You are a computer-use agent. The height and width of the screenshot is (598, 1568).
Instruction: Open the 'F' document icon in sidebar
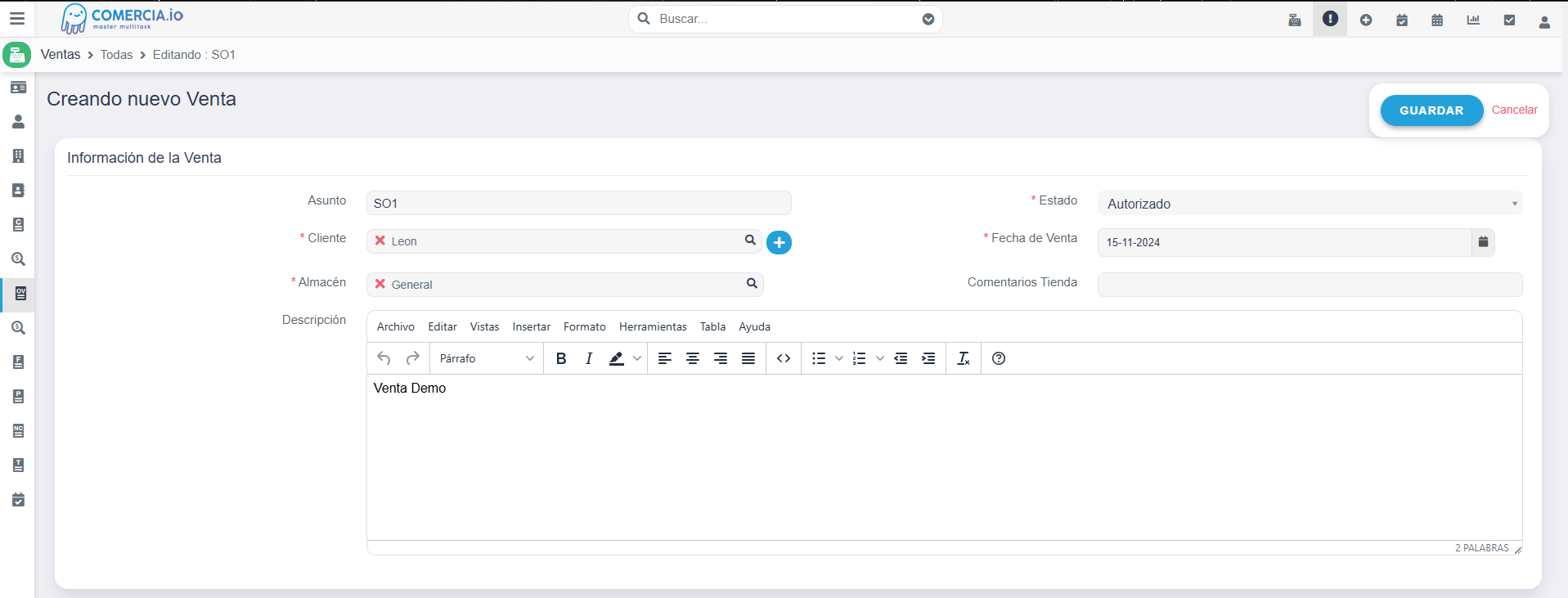click(x=18, y=362)
